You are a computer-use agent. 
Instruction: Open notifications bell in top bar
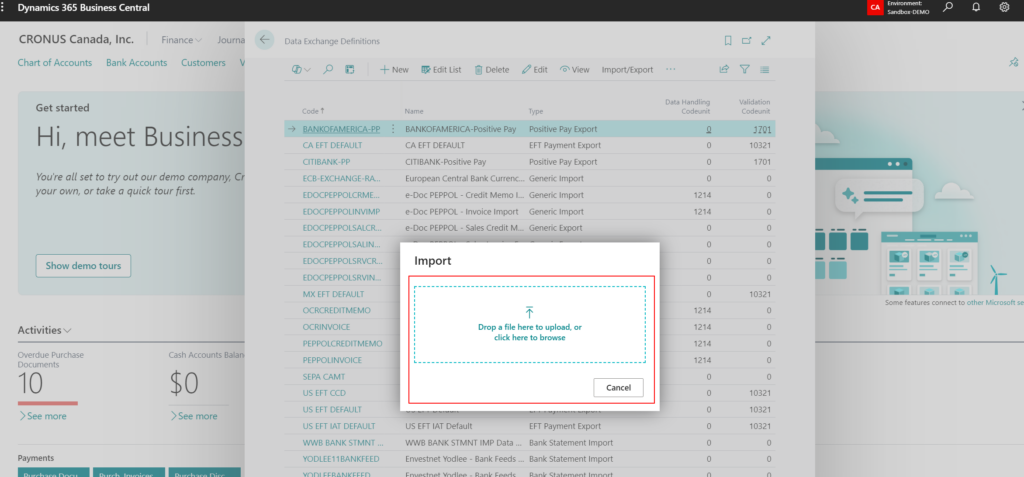[x=976, y=8]
